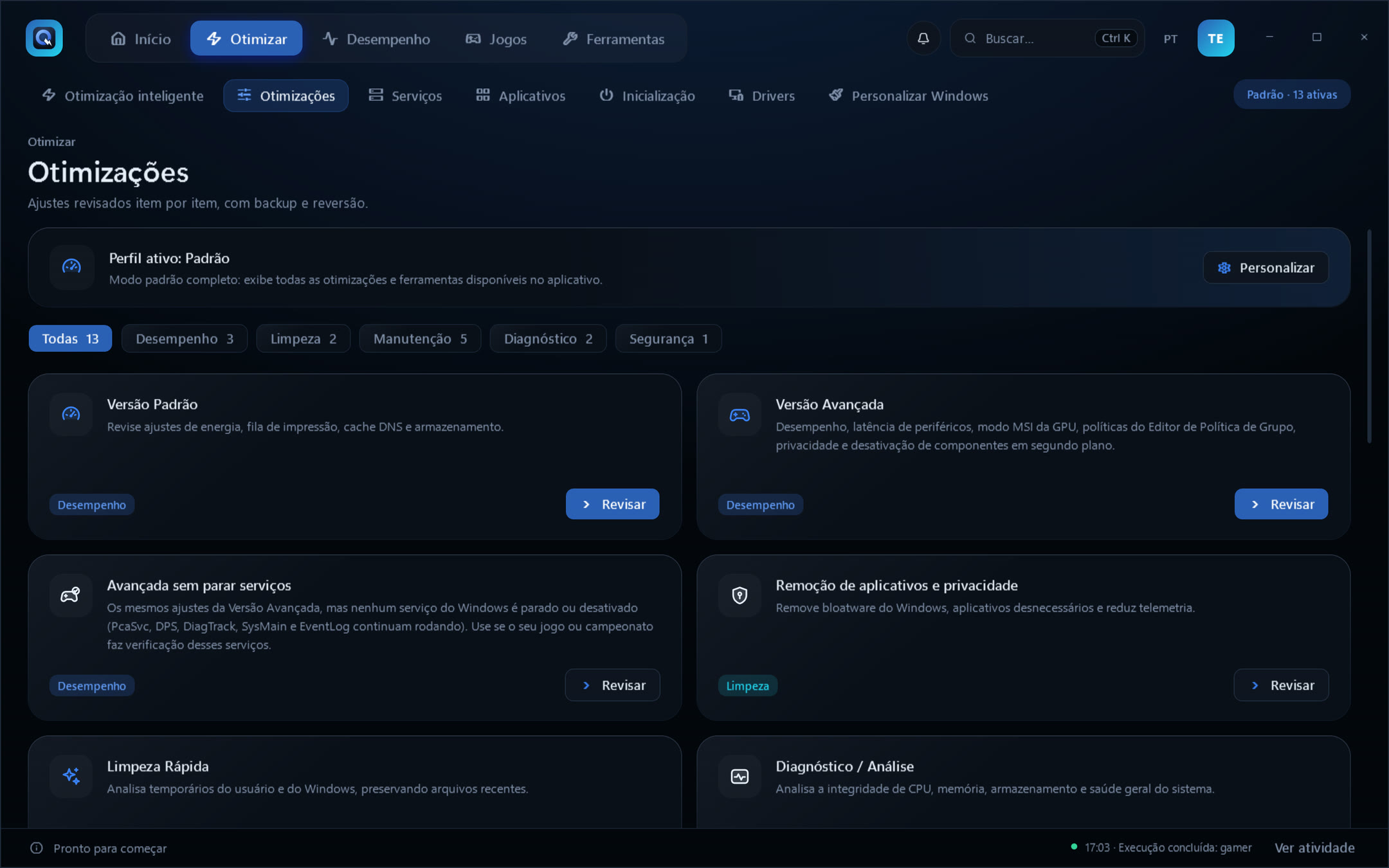Filter by Todas 13
Image resolution: width=1389 pixels, height=868 pixels.
(x=70, y=338)
